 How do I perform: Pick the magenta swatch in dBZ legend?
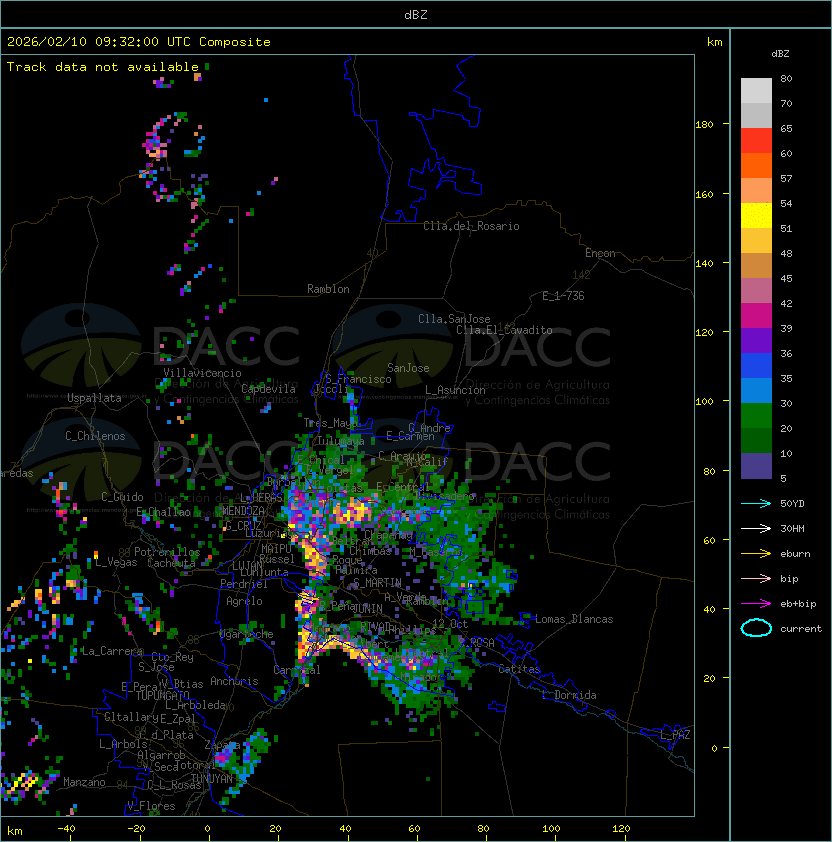point(756,316)
